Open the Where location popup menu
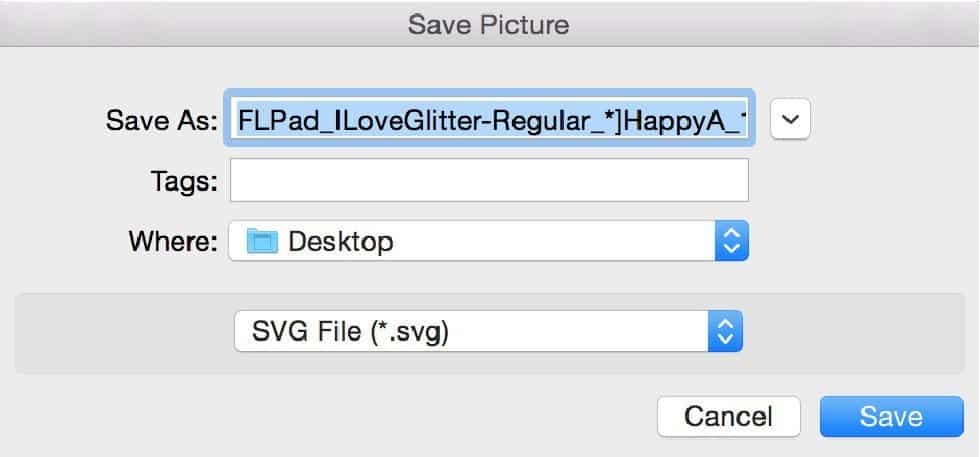This screenshot has height=457, width=980. pos(489,241)
